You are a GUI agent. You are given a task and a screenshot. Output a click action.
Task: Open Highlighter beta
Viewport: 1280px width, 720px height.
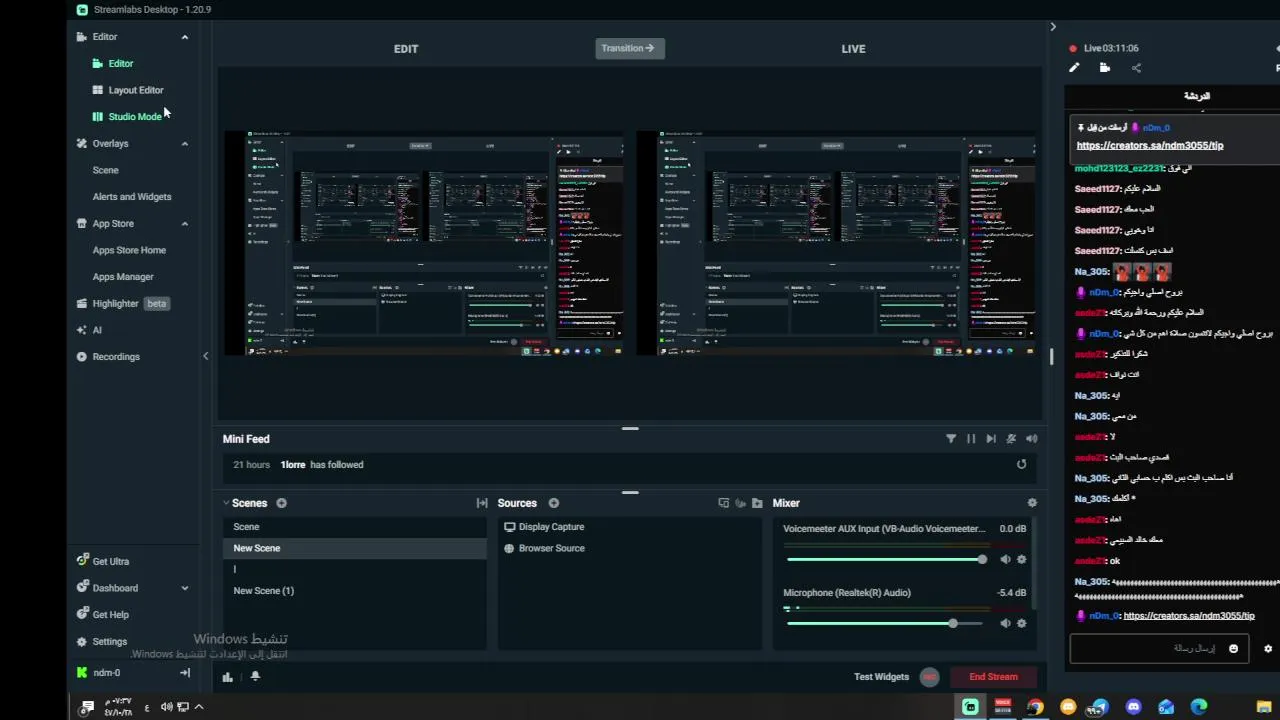point(122,304)
